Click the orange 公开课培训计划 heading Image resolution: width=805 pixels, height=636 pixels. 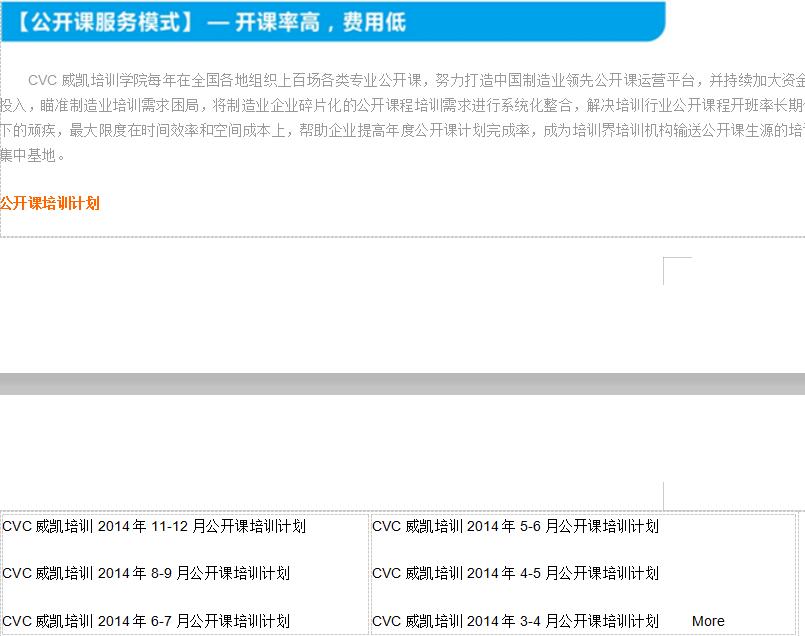coord(50,203)
